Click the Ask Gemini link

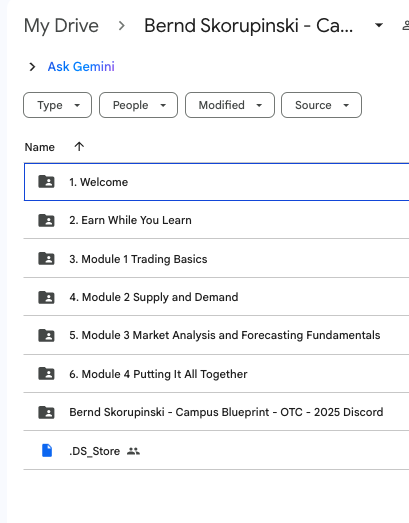click(x=81, y=67)
